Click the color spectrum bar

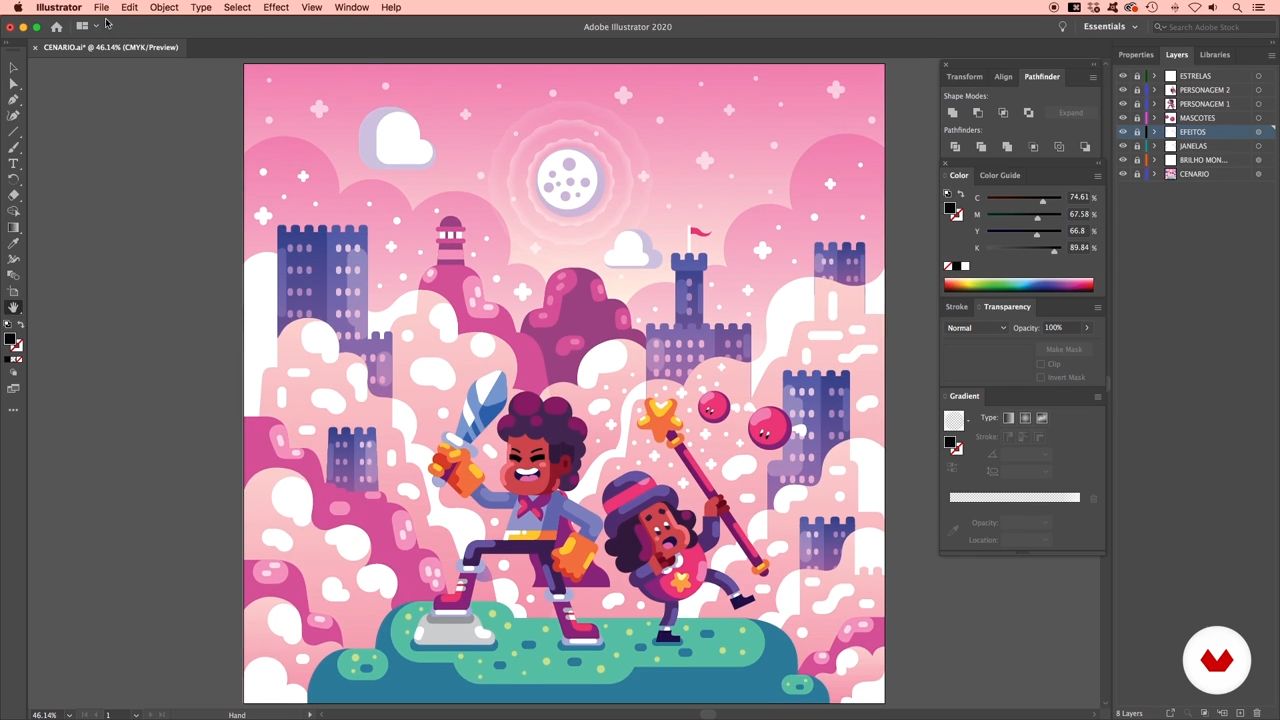1018,285
